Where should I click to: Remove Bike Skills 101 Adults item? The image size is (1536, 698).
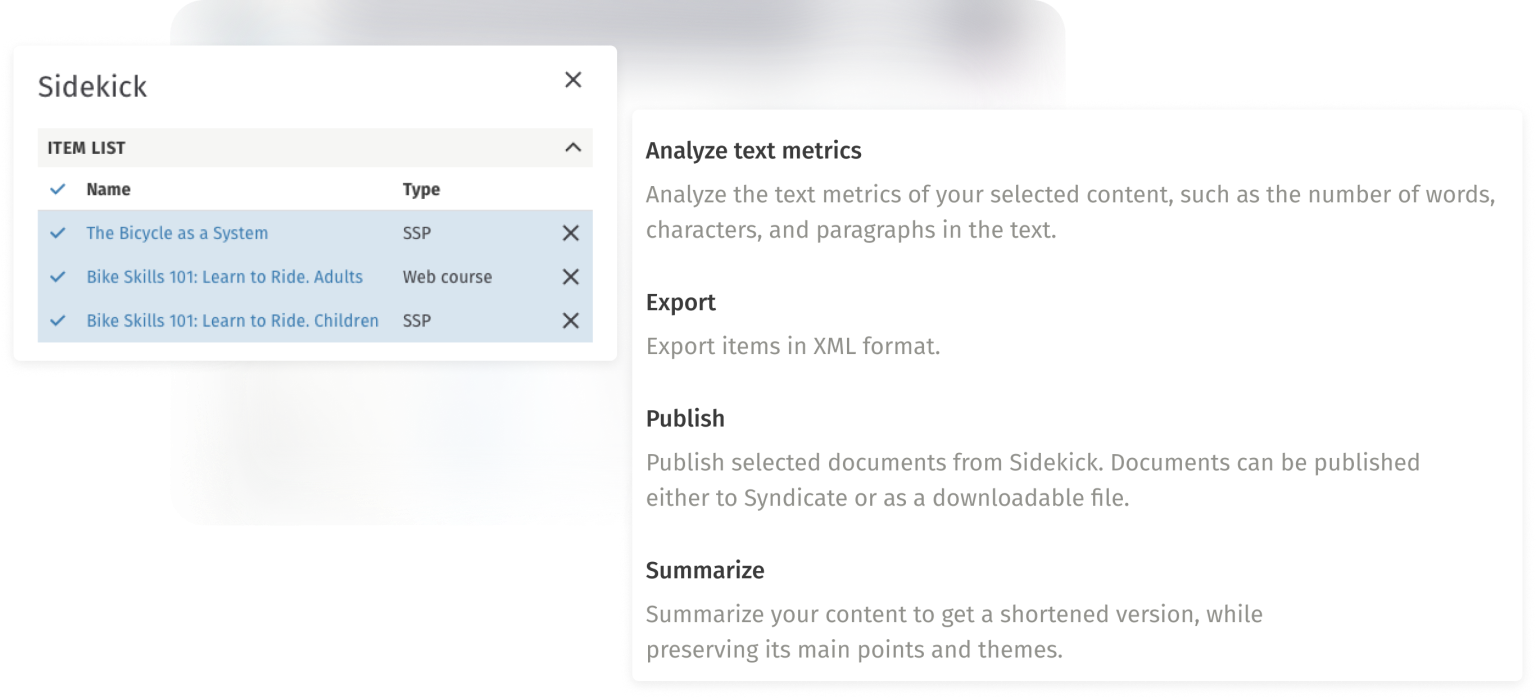(x=571, y=277)
